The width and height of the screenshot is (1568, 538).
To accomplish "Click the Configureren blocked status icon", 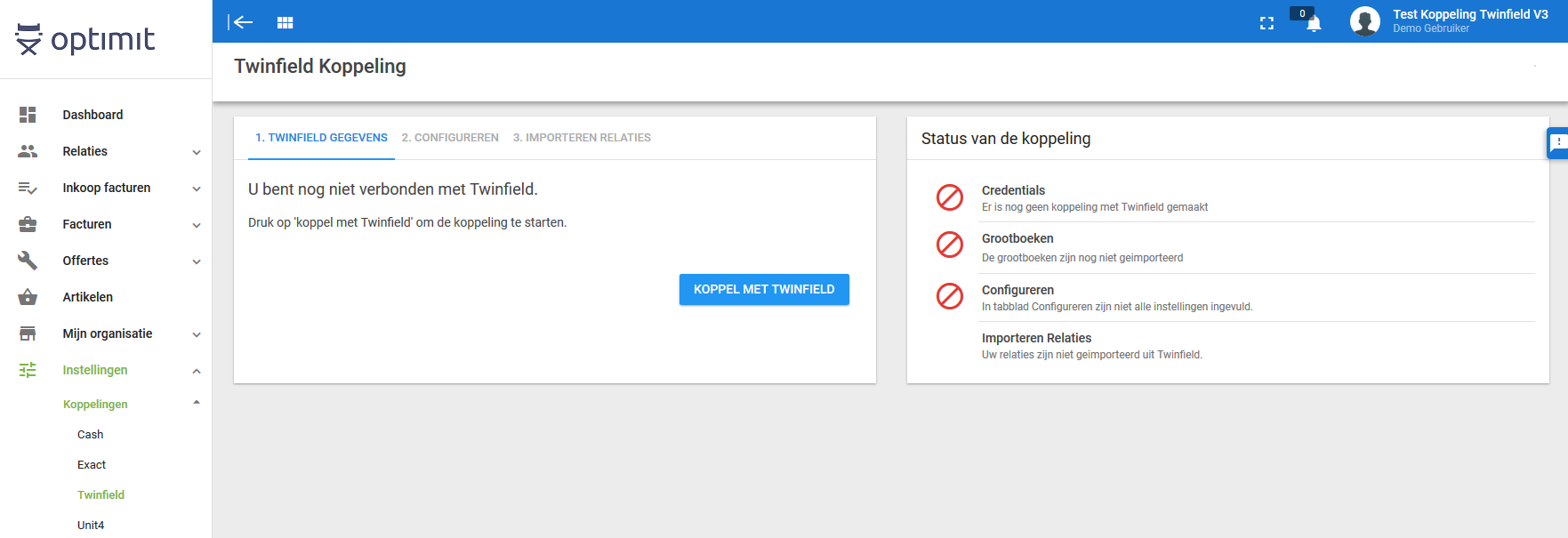I will coord(950,296).
